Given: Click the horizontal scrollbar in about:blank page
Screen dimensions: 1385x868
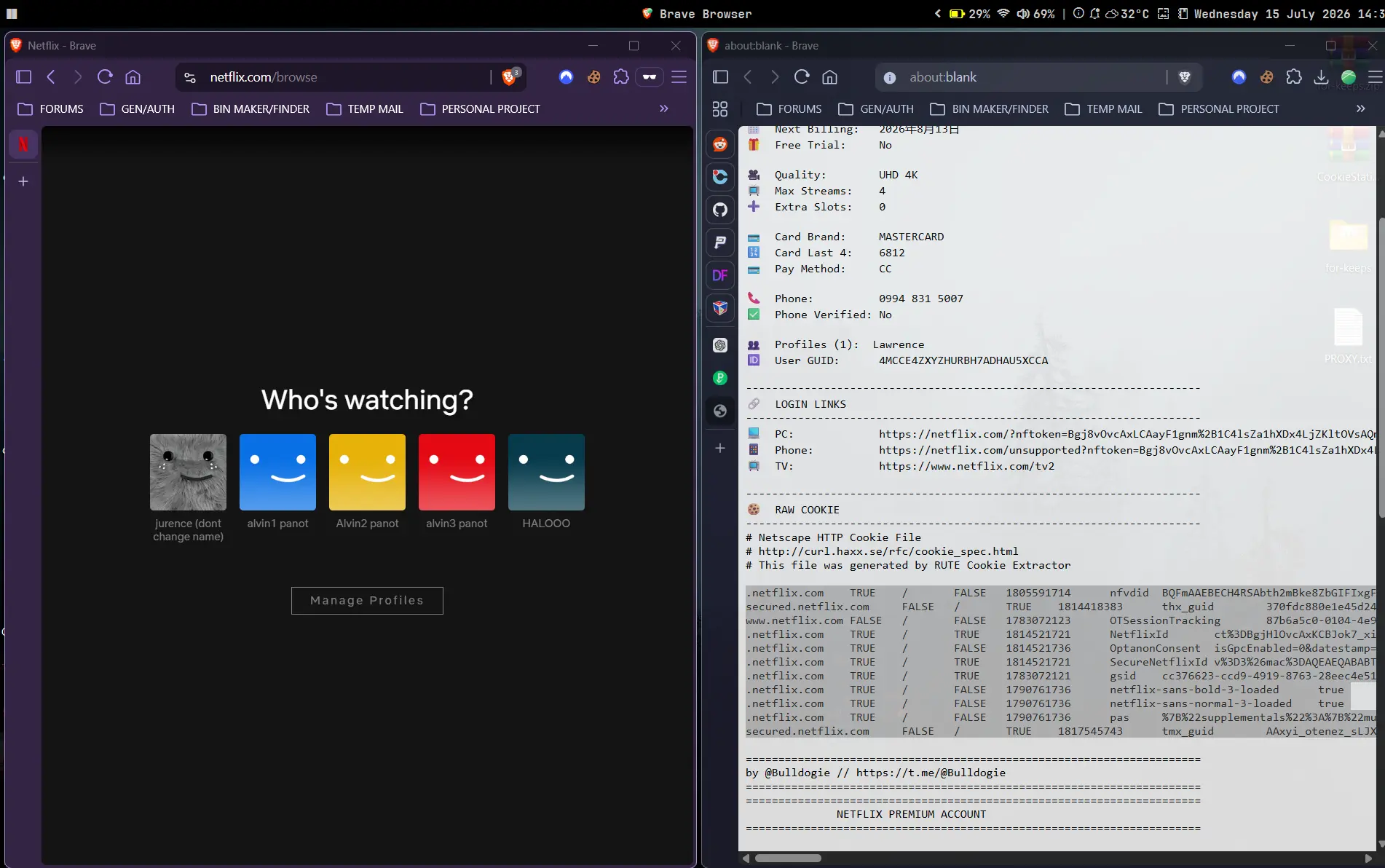Looking at the screenshot, I should pyautogui.click(x=788, y=858).
